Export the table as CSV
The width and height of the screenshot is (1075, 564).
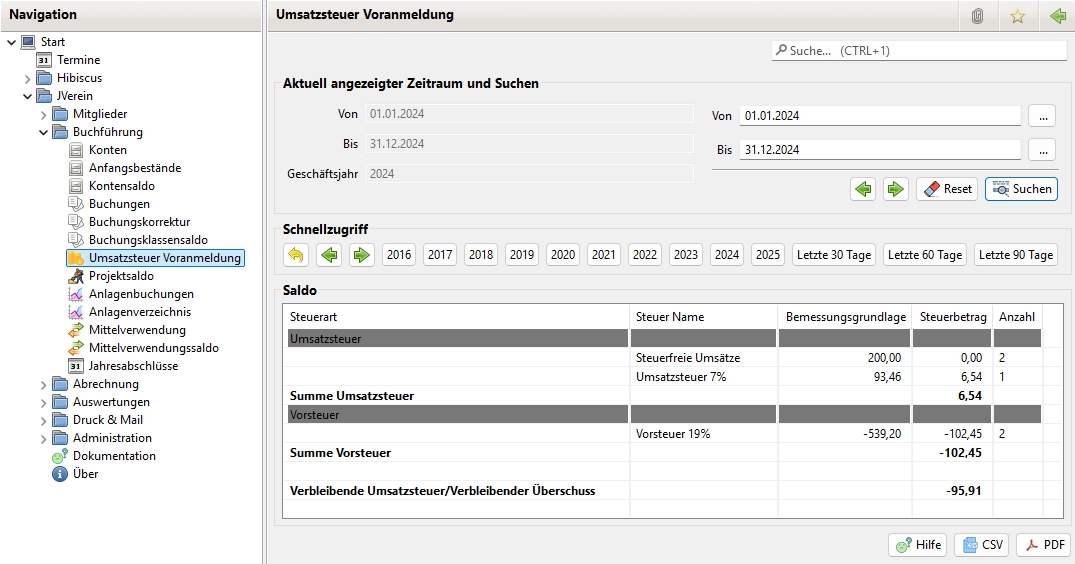[981, 545]
